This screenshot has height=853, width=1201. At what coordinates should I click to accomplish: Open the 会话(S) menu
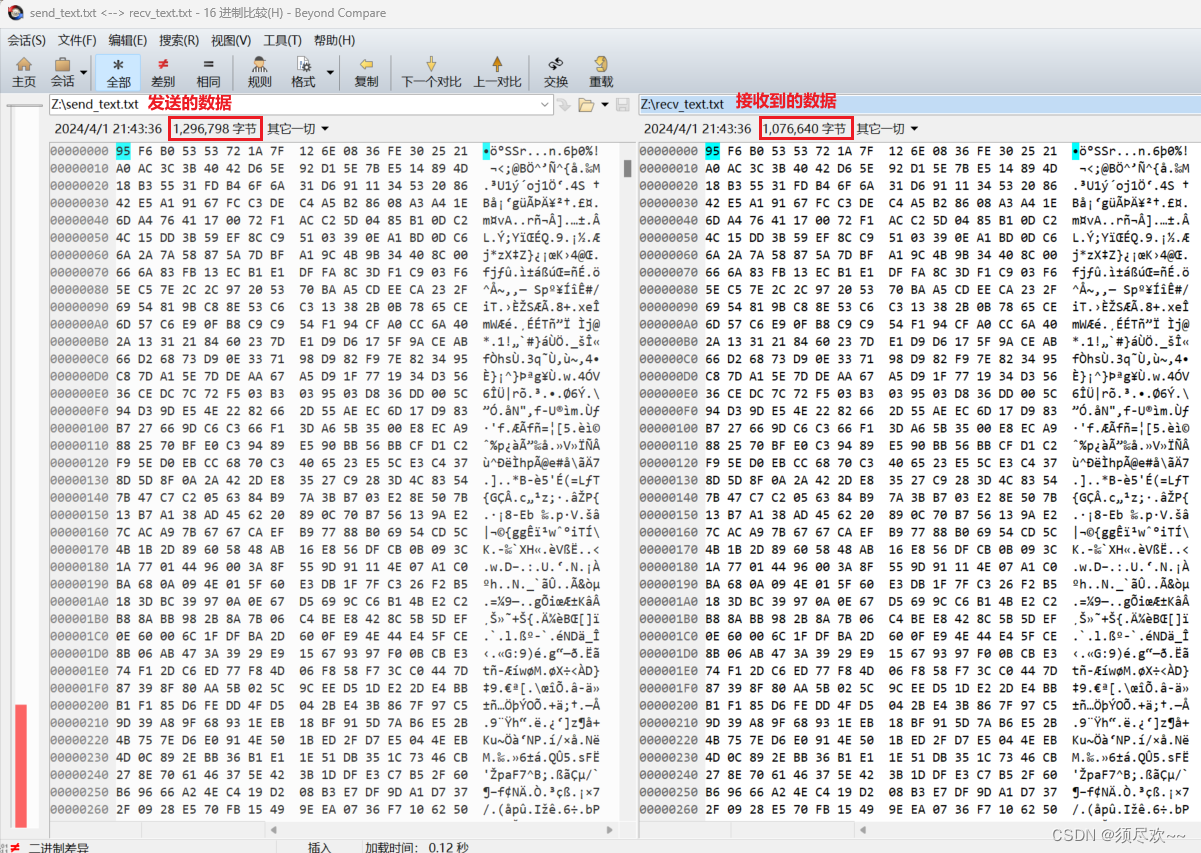click(x=27, y=40)
